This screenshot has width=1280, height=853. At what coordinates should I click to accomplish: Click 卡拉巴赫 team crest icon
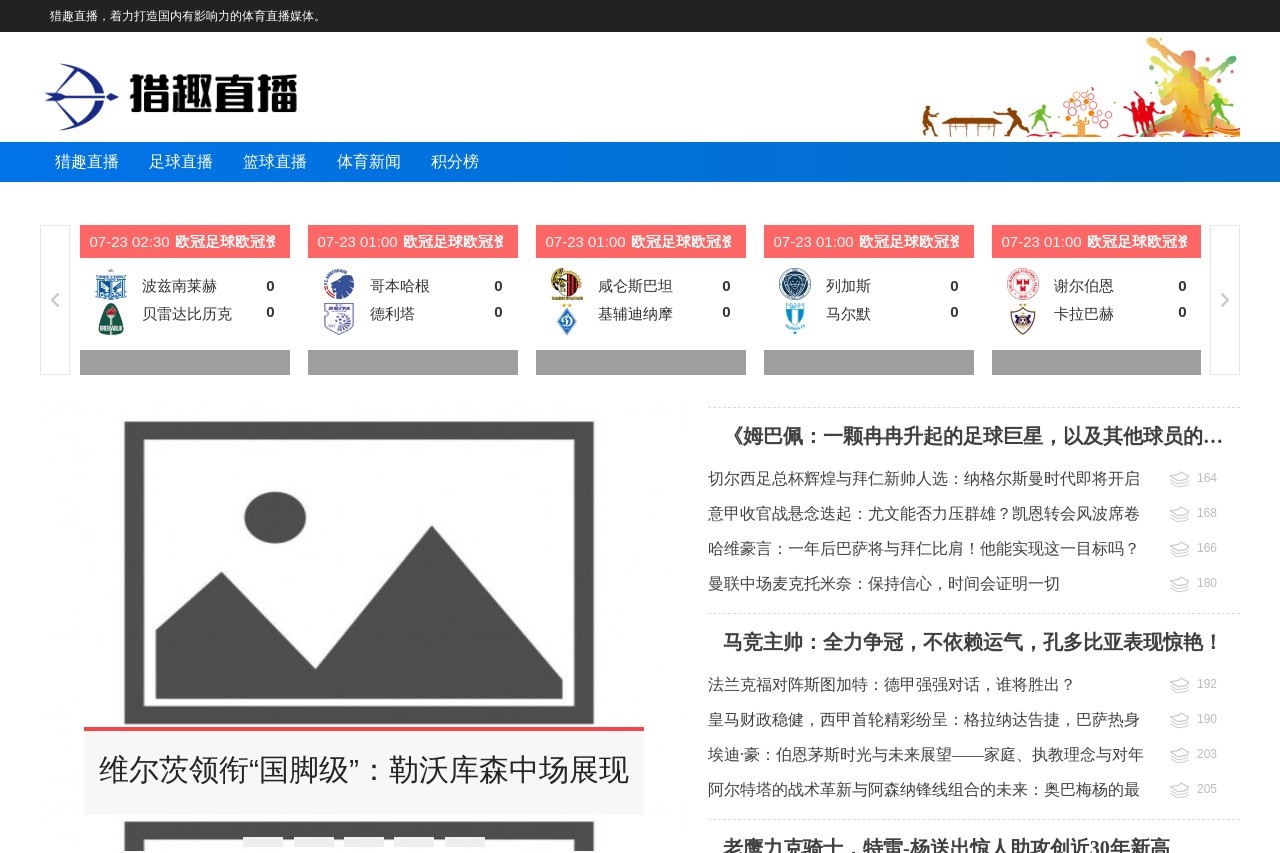(x=1023, y=319)
